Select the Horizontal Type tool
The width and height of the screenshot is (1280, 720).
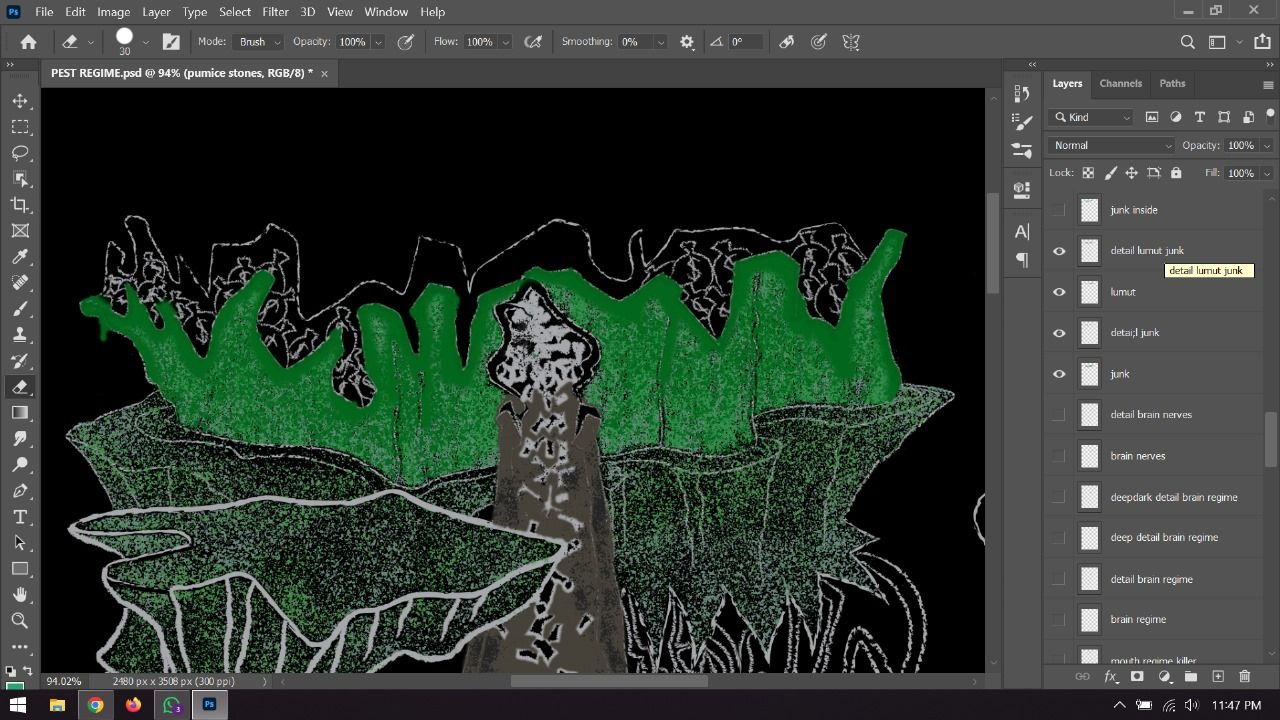pyautogui.click(x=19, y=517)
